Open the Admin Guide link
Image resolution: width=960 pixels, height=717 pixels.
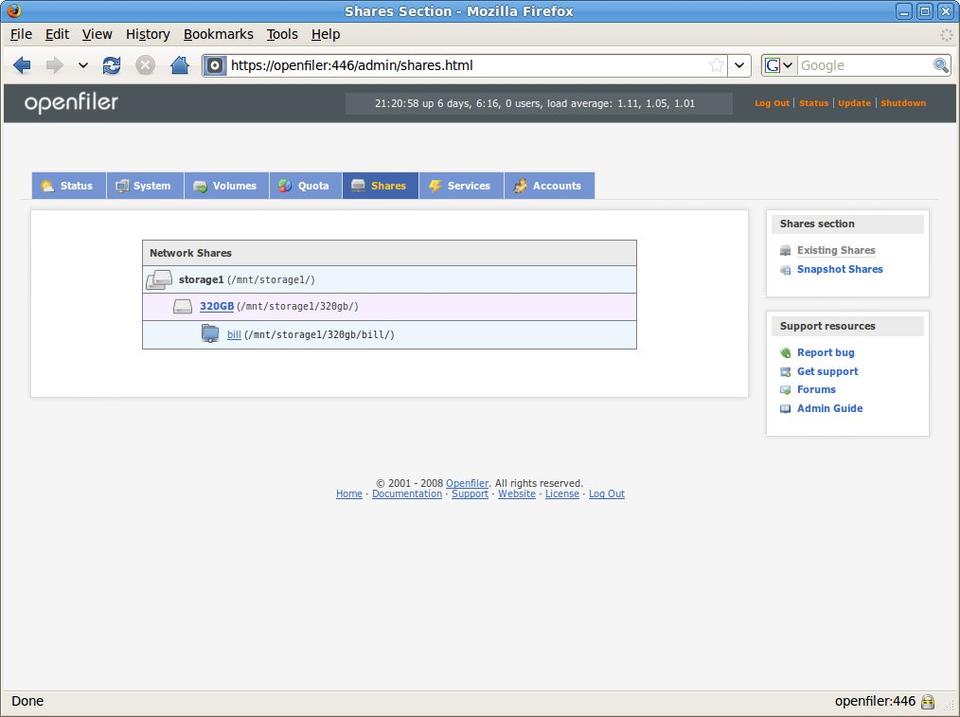point(829,409)
